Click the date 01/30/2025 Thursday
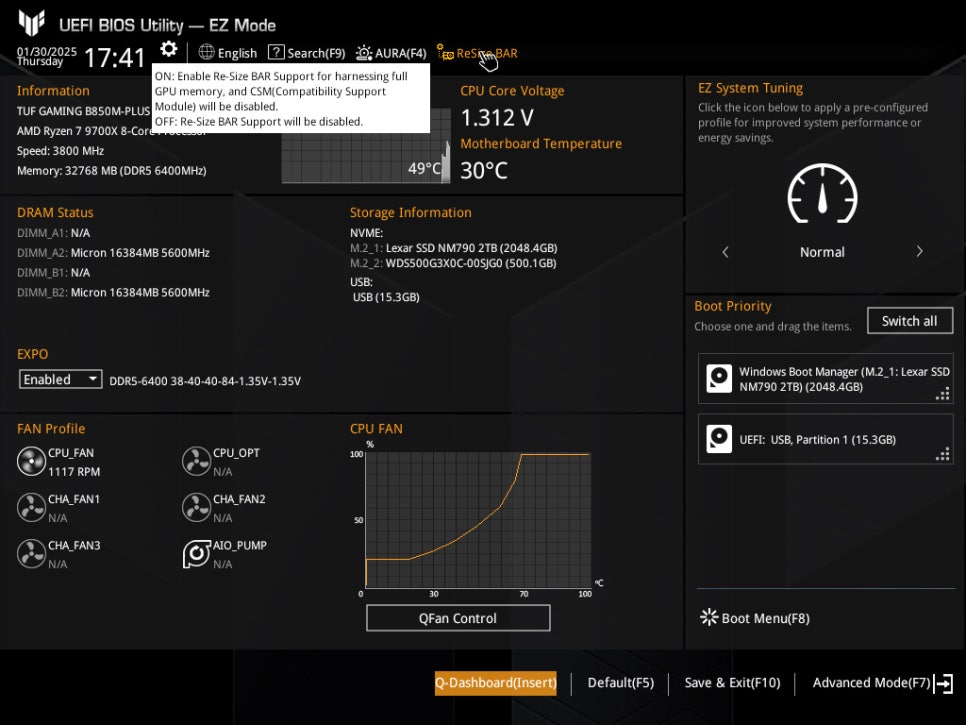Screen dimensions: 966x725 (x=47, y=56)
